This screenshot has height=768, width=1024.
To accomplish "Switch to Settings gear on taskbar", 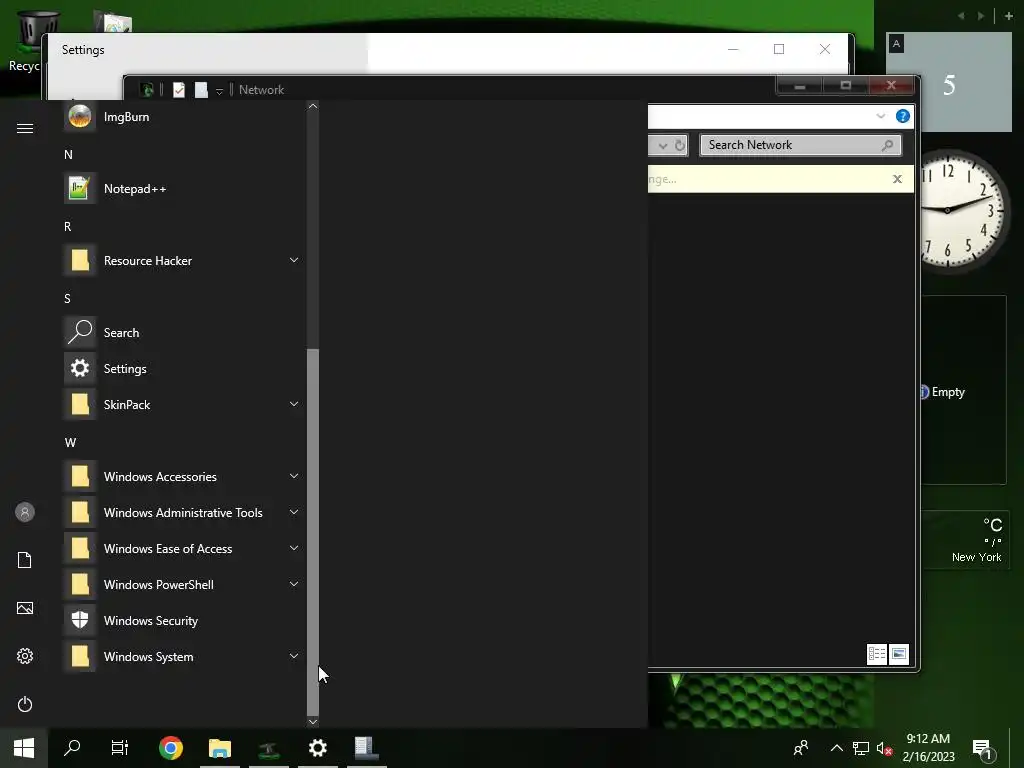I will coord(318,748).
